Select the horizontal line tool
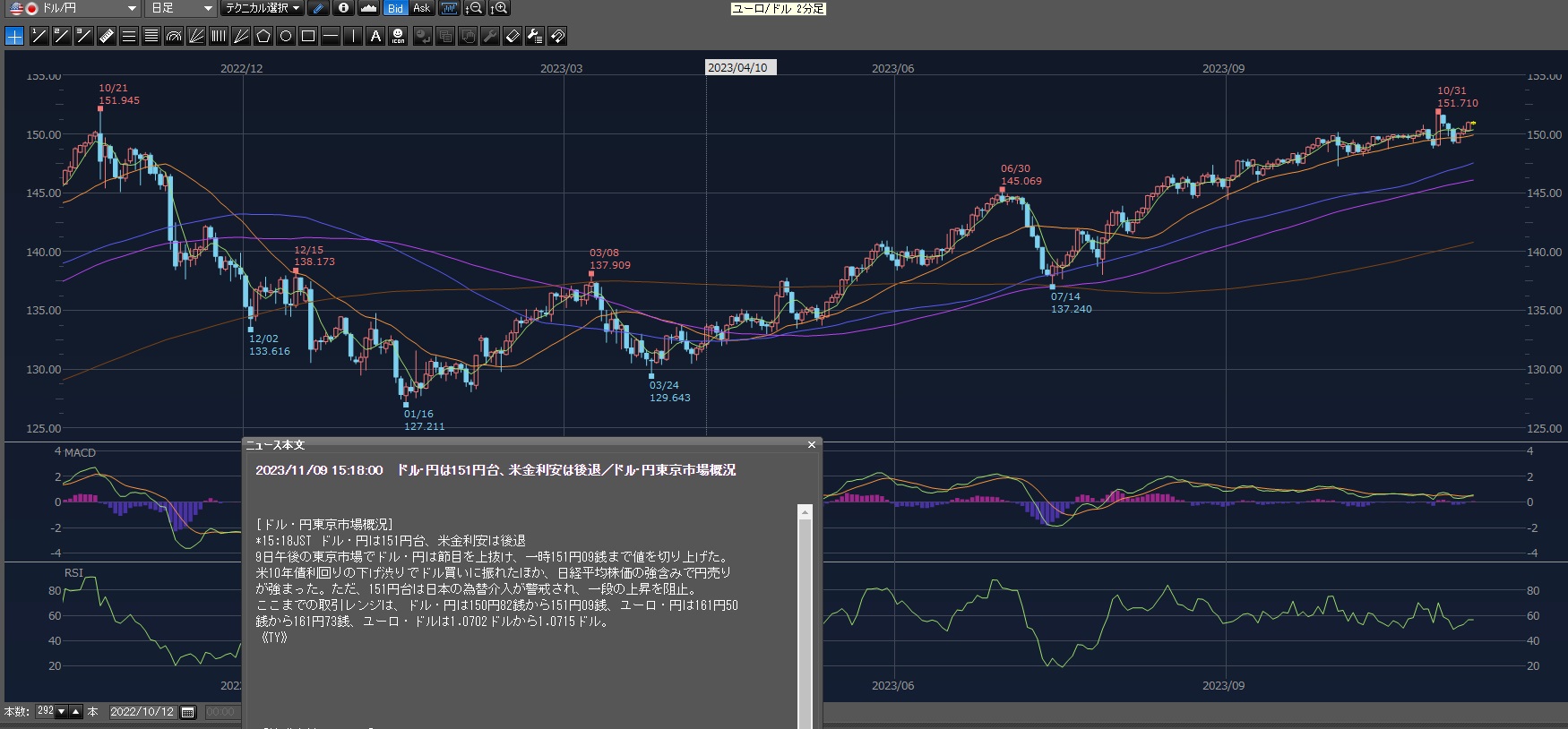The height and width of the screenshot is (729, 1568). pyautogui.click(x=331, y=36)
